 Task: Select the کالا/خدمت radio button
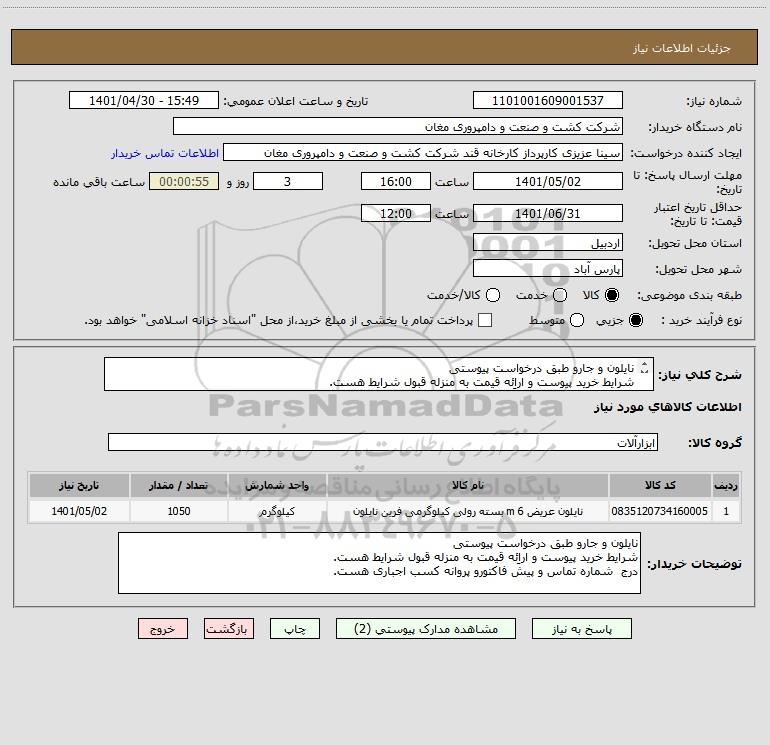(x=493, y=295)
